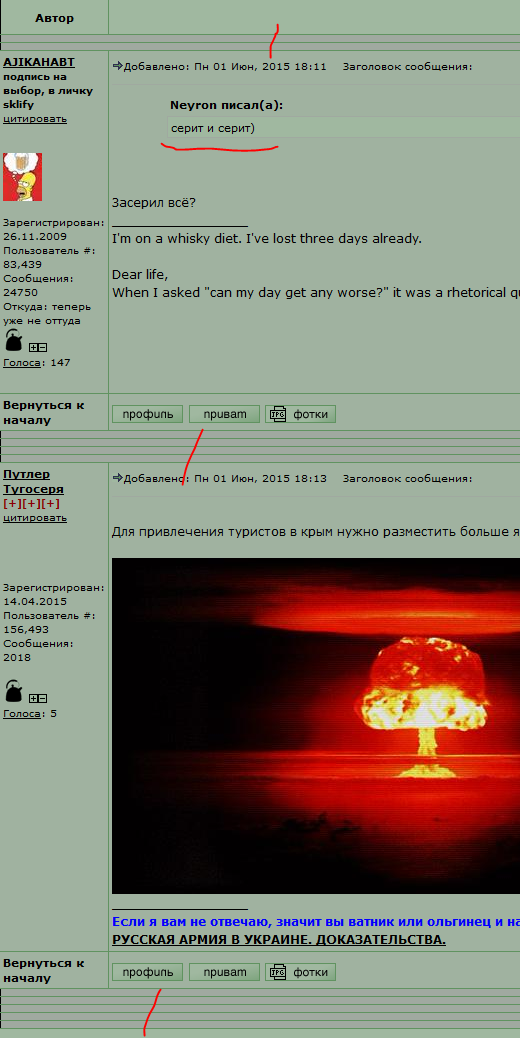Click профиль button in AJIKAHABT's post footer
This screenshot has width=520, height=1038.
point(148,414)
